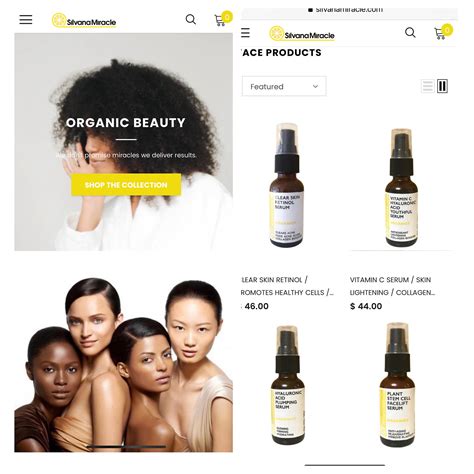Open the cart icon on the products page
The width and height of the screenshot is (474, 474).
[x=443, y=32]
